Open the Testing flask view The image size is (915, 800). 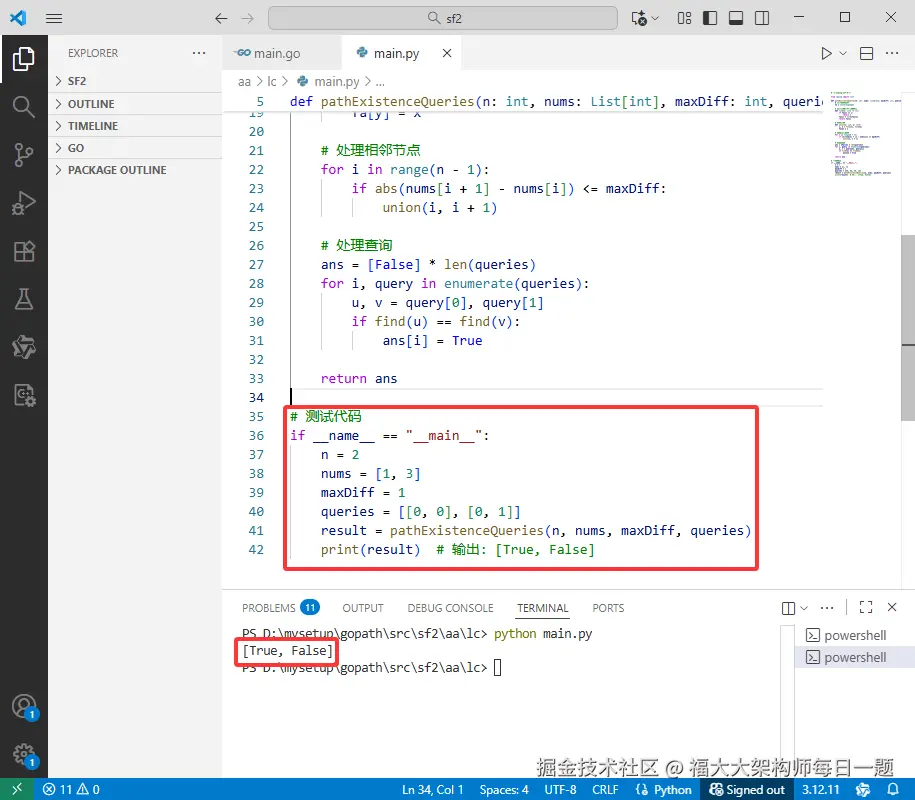coord(23,299)
